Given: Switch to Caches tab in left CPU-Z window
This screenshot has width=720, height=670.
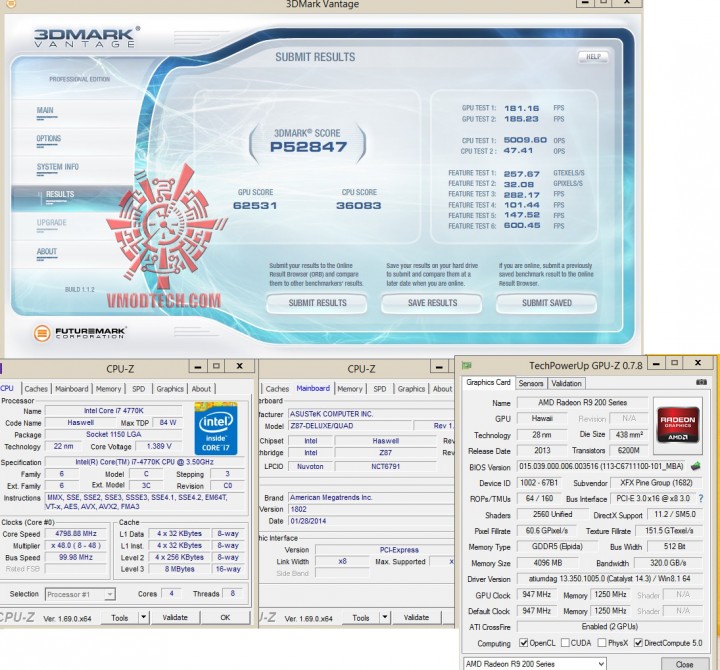Looking at the screenshot, I should pyautogui.click(x=36, y=389).
